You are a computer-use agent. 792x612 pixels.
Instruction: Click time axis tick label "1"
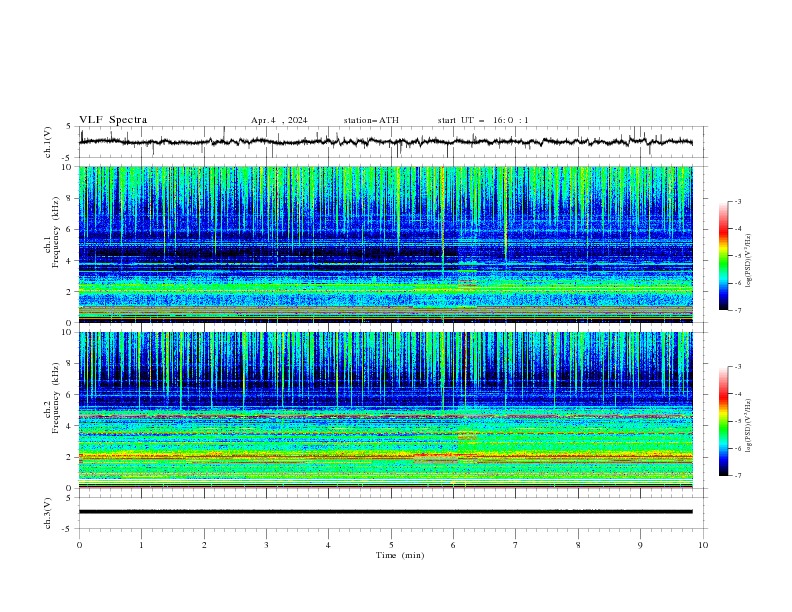pos(141,545)
